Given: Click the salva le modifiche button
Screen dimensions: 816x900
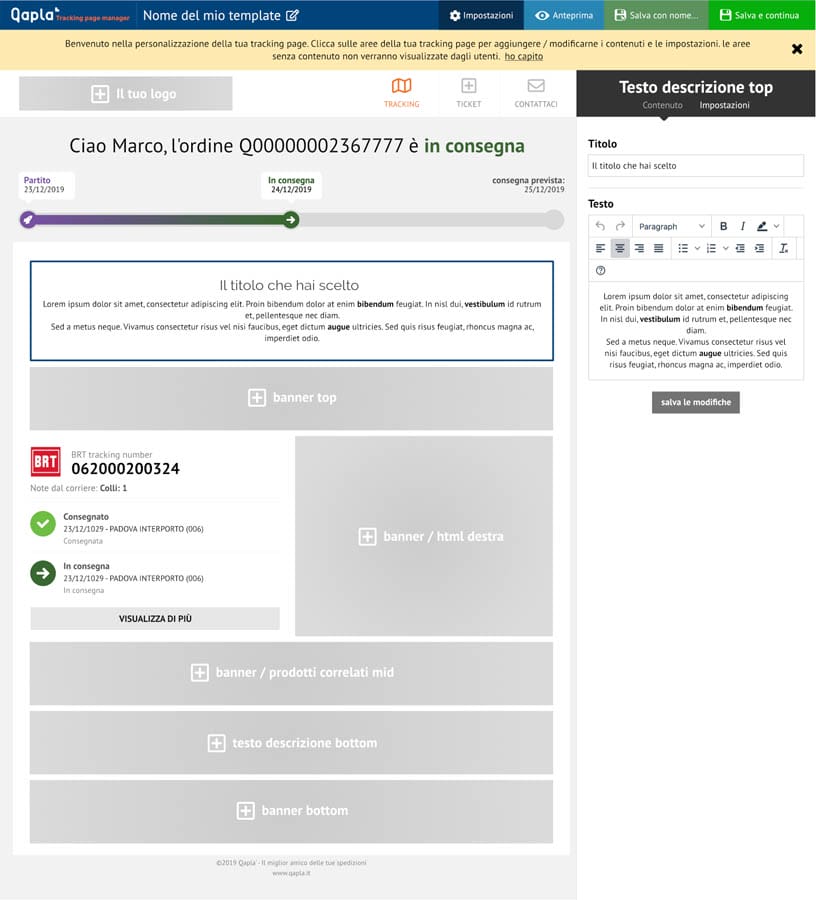Looking at the screenshot, I should click(695, 402).
